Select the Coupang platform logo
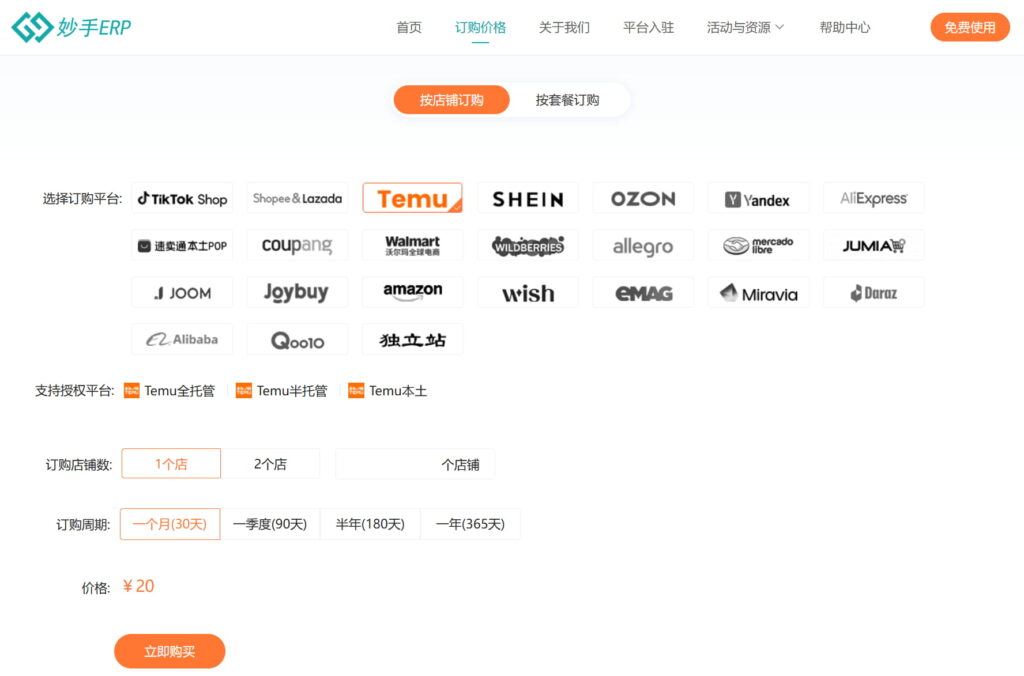1024x676 pixels. pyautogui.click(x=297, y=245)
